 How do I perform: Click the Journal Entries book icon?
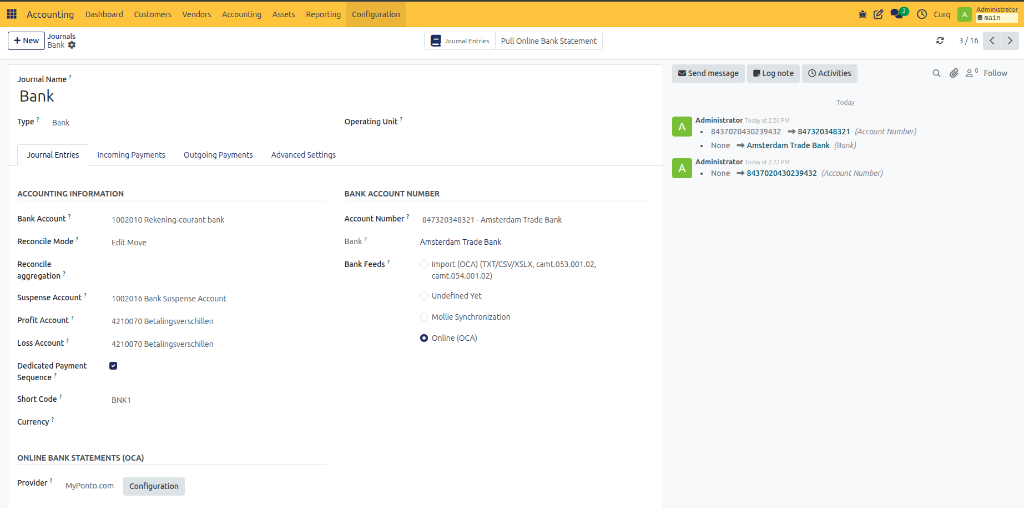tap(436, 40)
